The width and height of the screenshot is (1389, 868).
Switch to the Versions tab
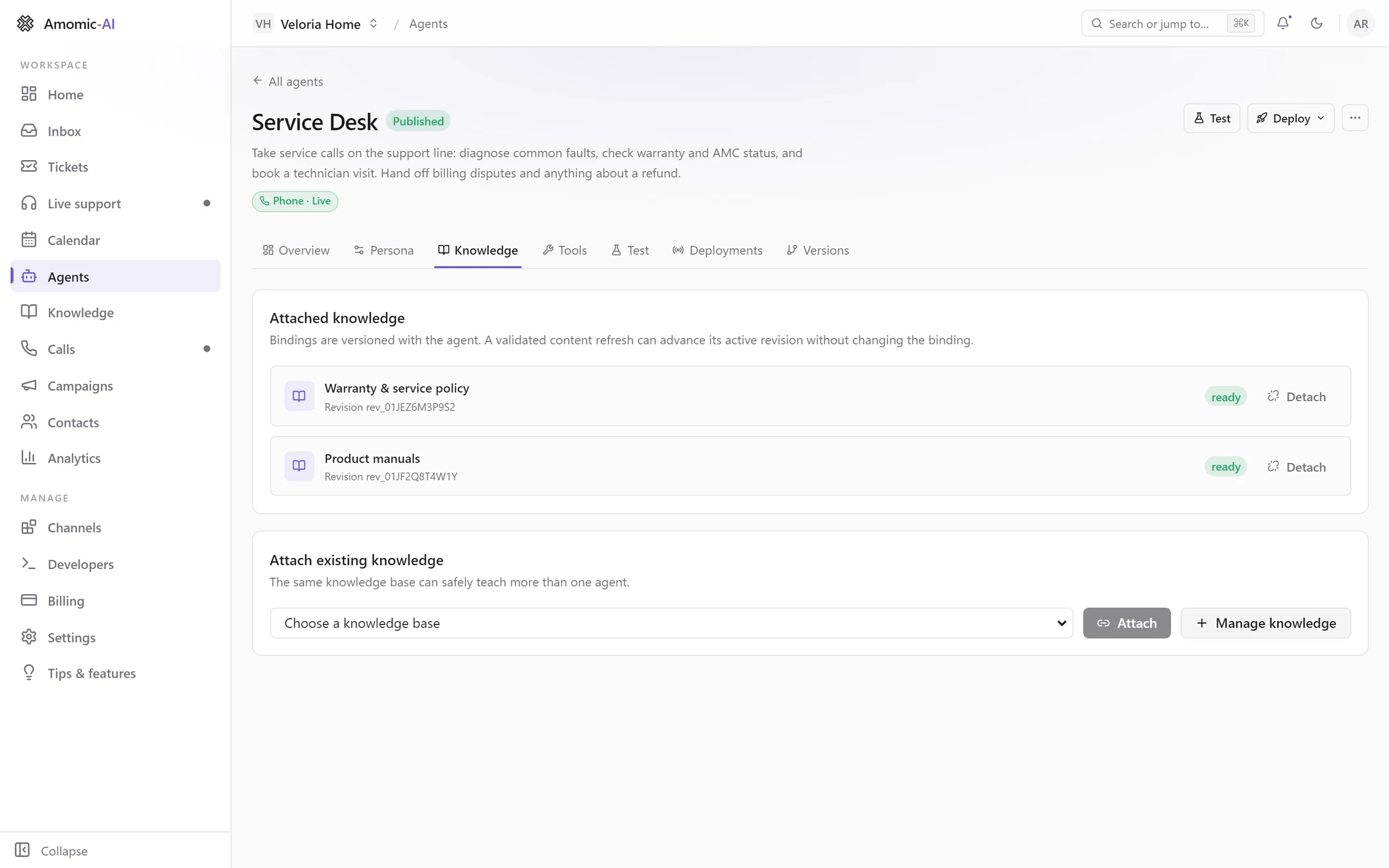tap(818, 250)
